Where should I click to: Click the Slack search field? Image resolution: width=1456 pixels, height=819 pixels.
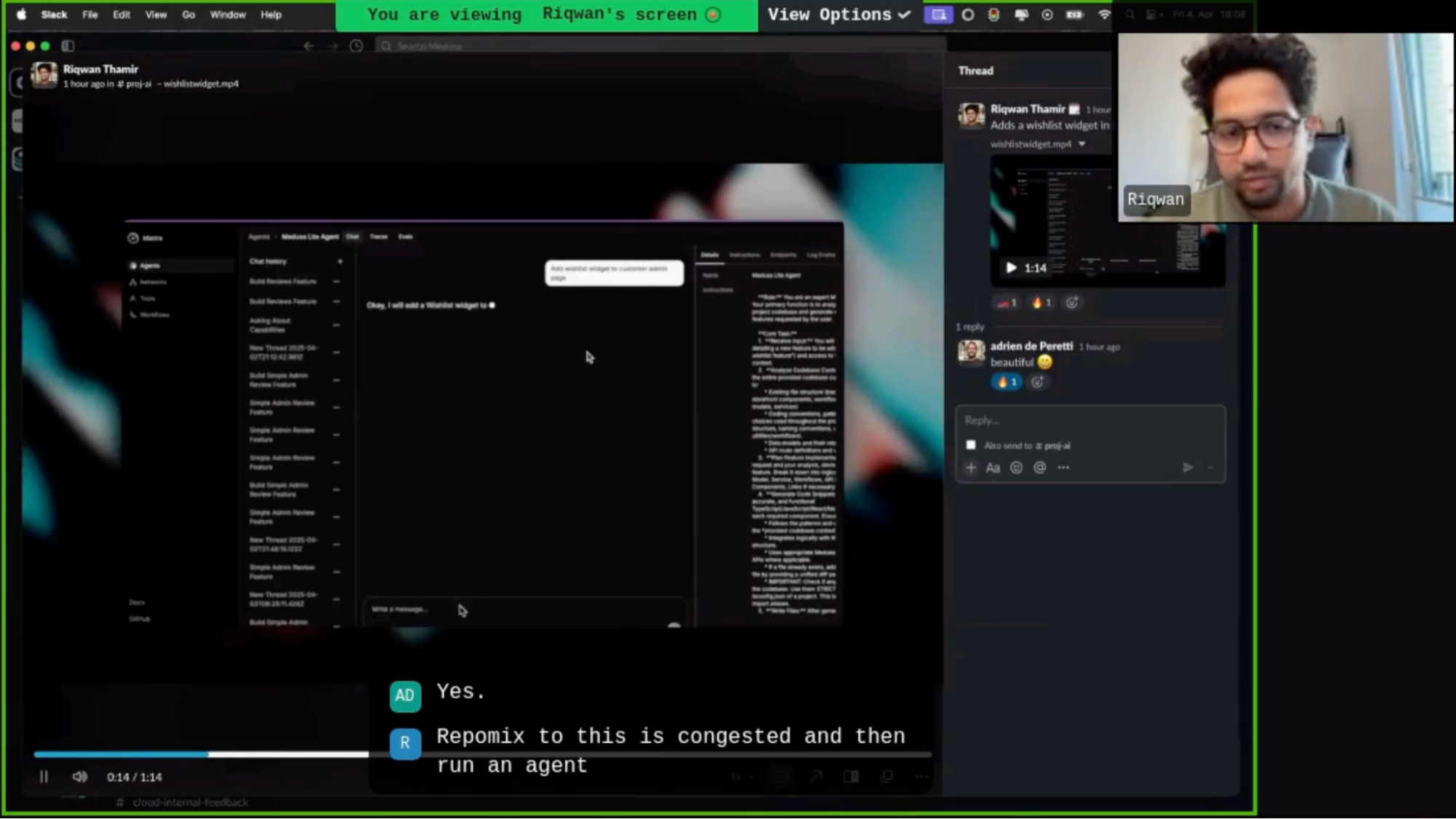[659, 46]
